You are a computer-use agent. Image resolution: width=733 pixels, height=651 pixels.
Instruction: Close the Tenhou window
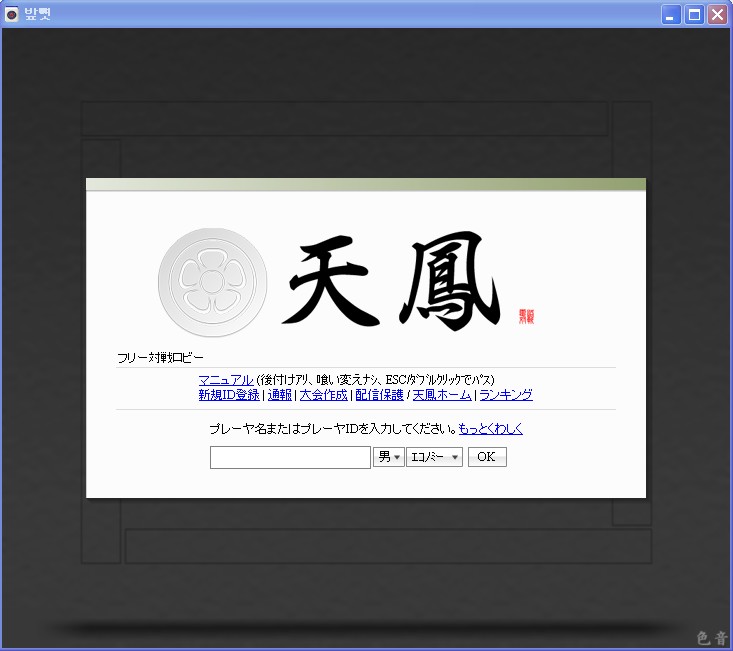pos(718,14)
